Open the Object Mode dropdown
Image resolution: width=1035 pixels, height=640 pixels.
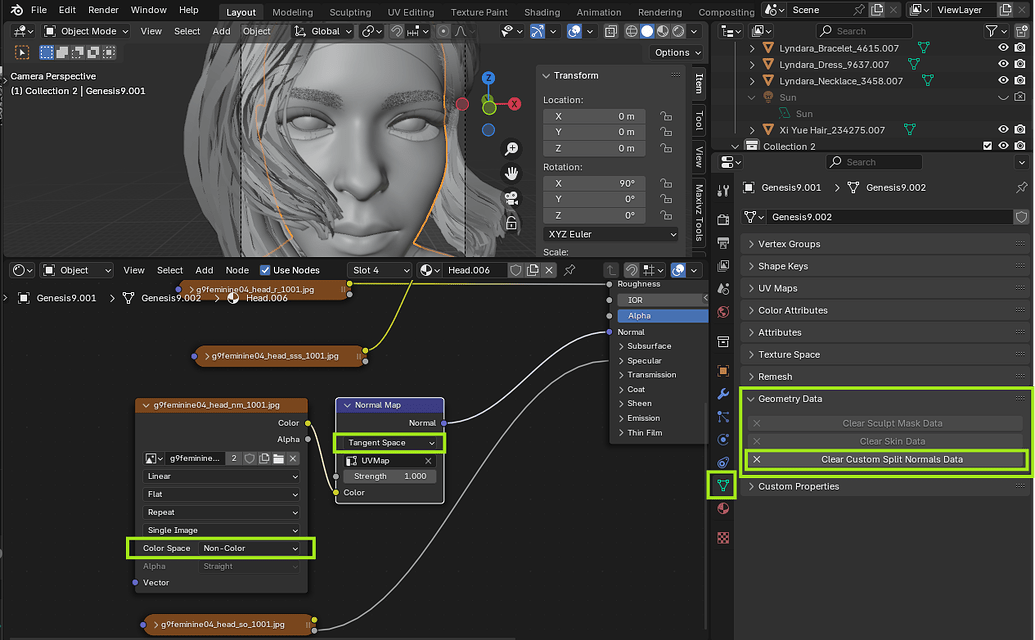[86, 31]
